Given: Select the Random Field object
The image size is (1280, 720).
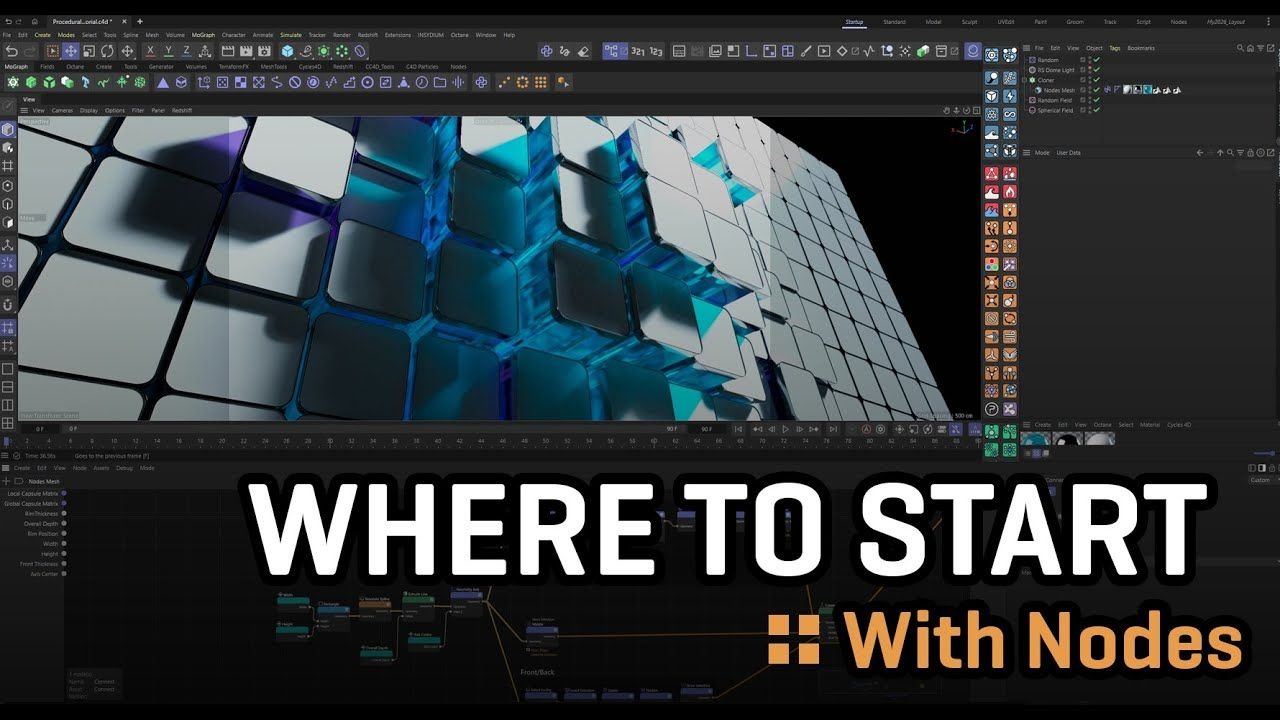Looking at the screenshot, I should 1055,100.
